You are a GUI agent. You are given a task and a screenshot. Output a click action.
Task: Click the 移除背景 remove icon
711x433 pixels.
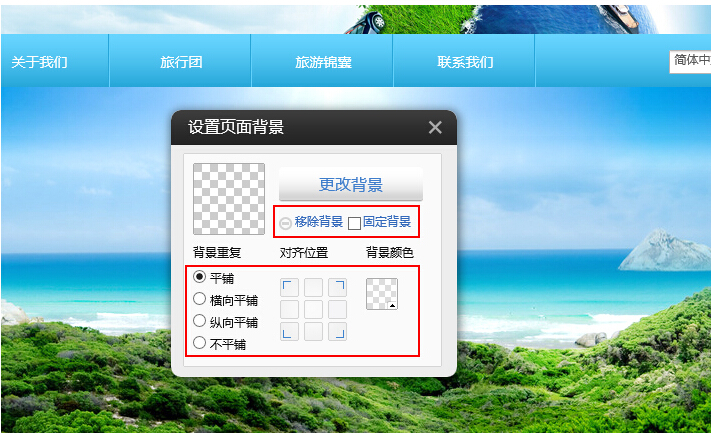point(285,223)
